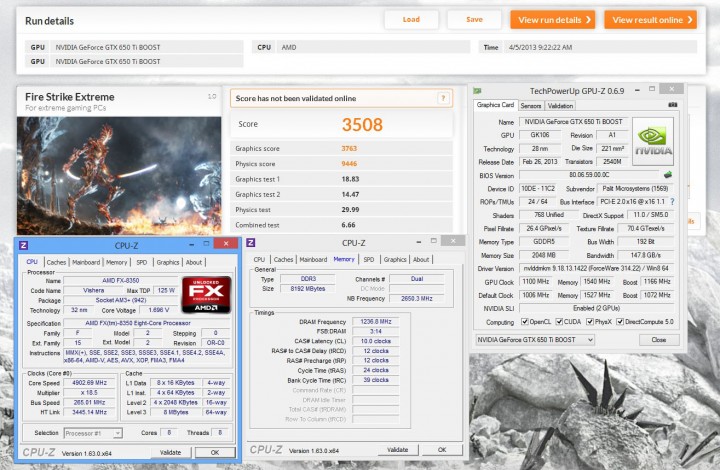Click View result online button
This screenshot has width=720, height=470.
[651, 20]
